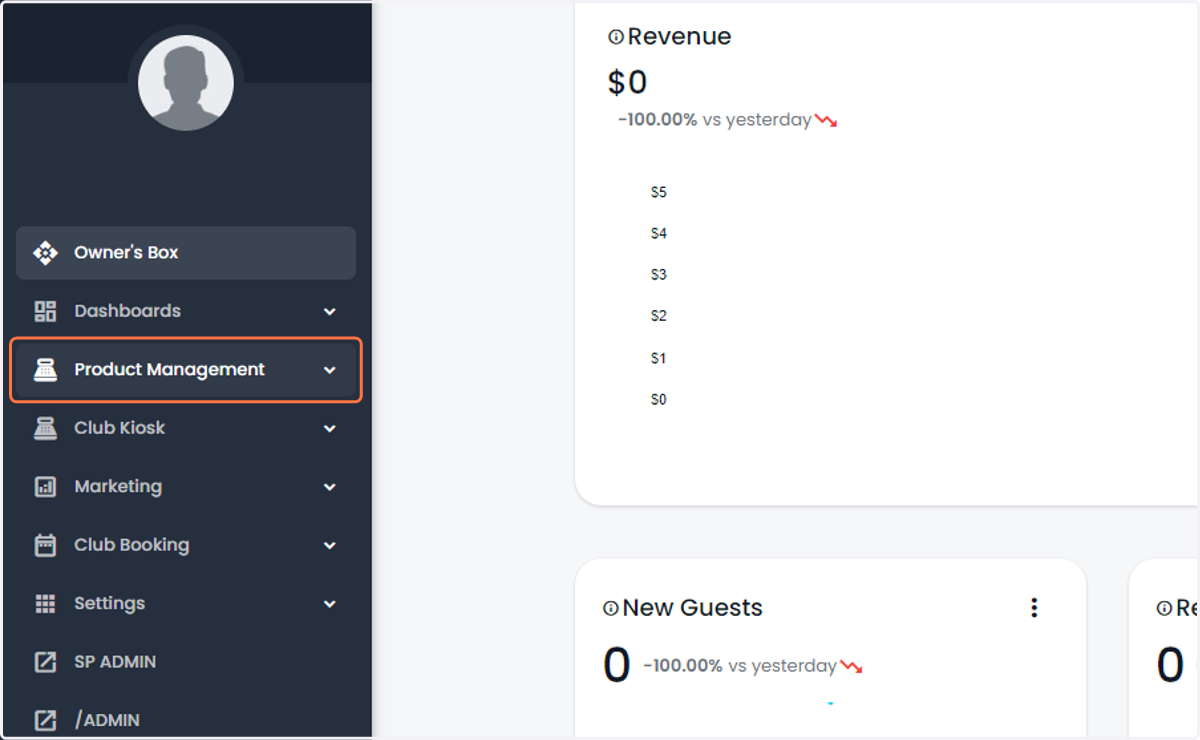Open the /ADMIN link
Screen dimensions: 1200x740
[186, 720]
